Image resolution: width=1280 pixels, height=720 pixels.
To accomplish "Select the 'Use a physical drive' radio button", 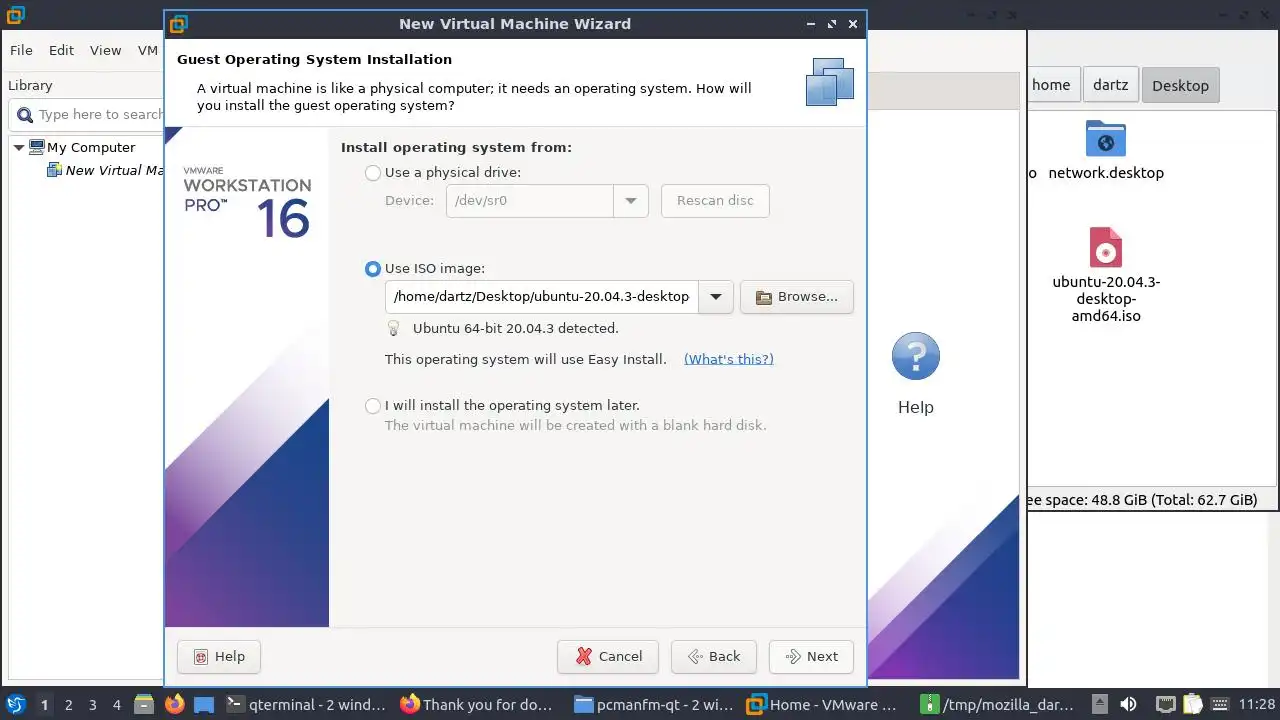I will pyautogui.click(x=373, y=172).
